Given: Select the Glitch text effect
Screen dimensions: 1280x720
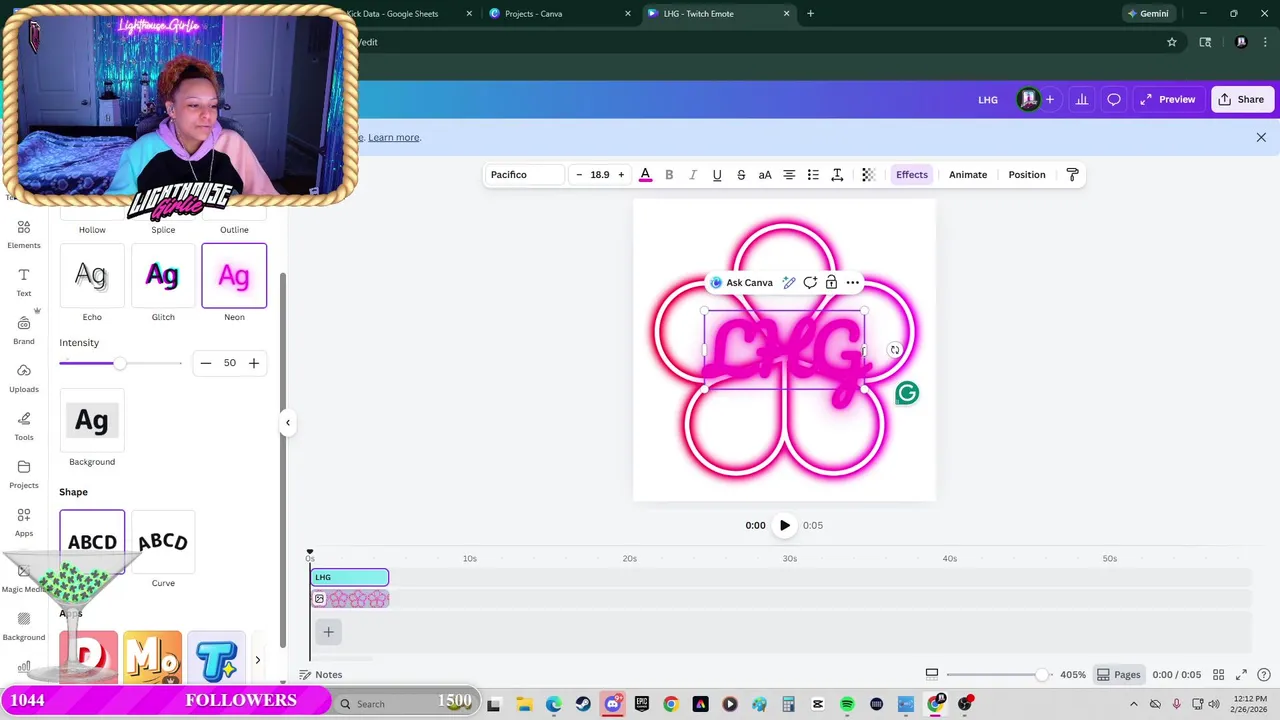Looking at the screenshot, I should [x=163, y=275].
